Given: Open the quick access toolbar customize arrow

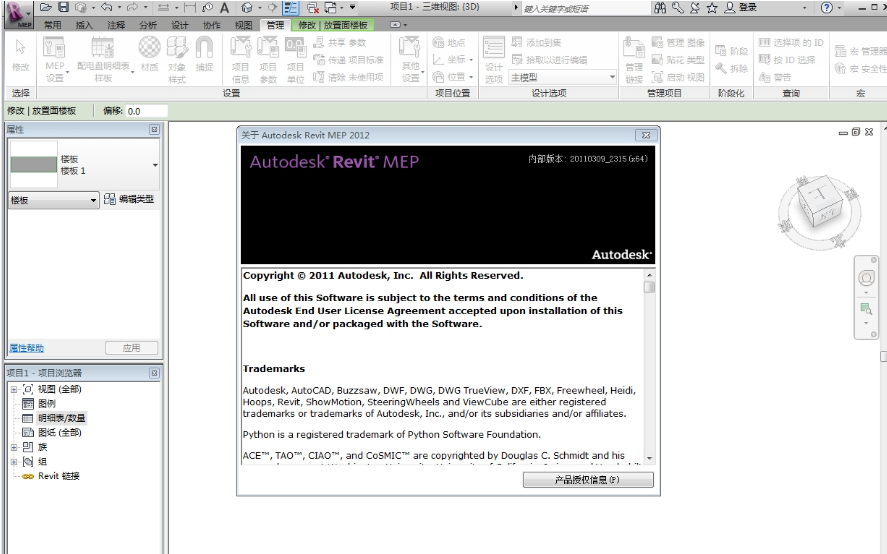Looking at the screenshot, I should pyautogui.click(x=352, y=7).
